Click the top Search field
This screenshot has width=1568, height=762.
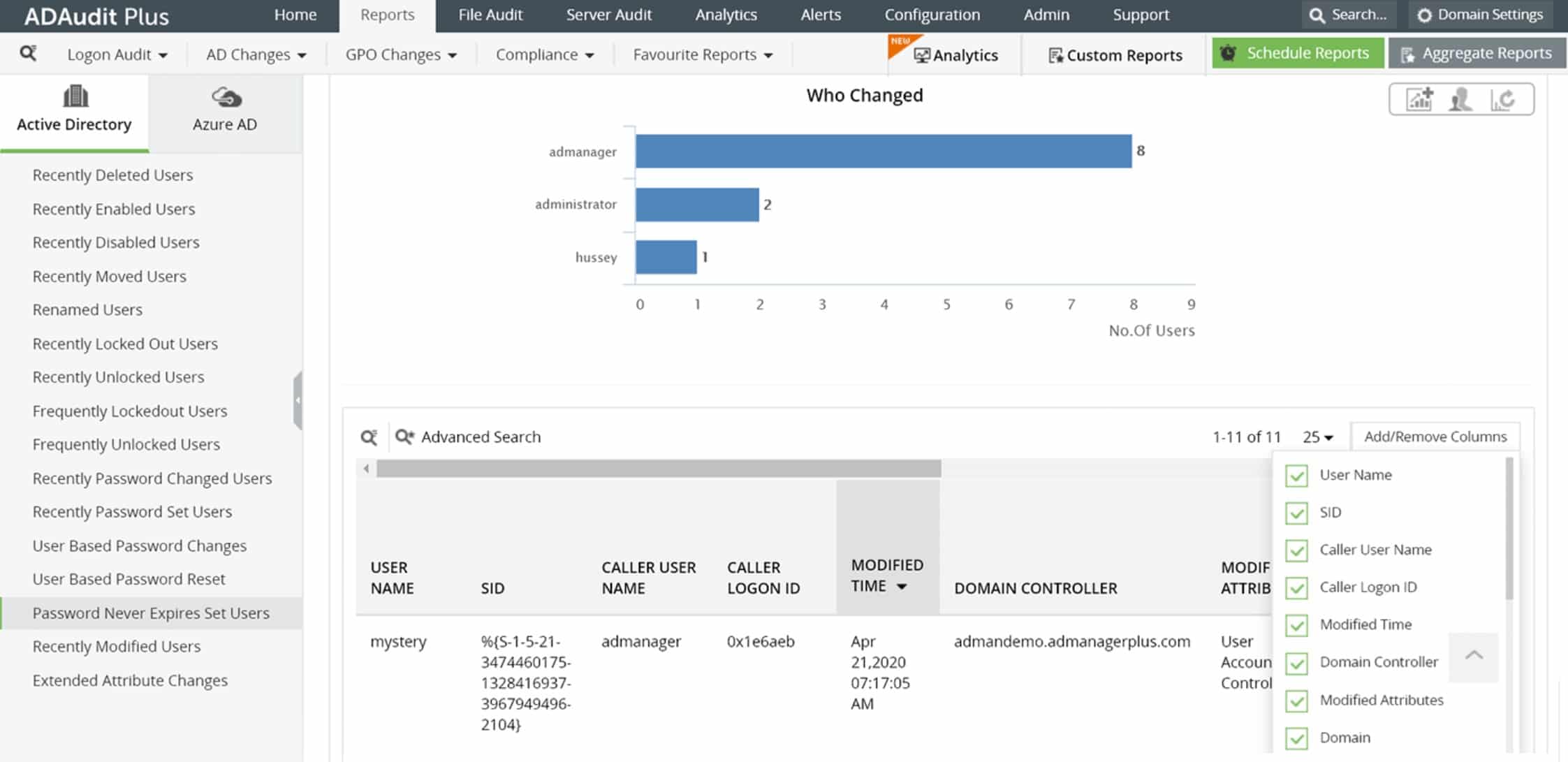[1349, 15]
